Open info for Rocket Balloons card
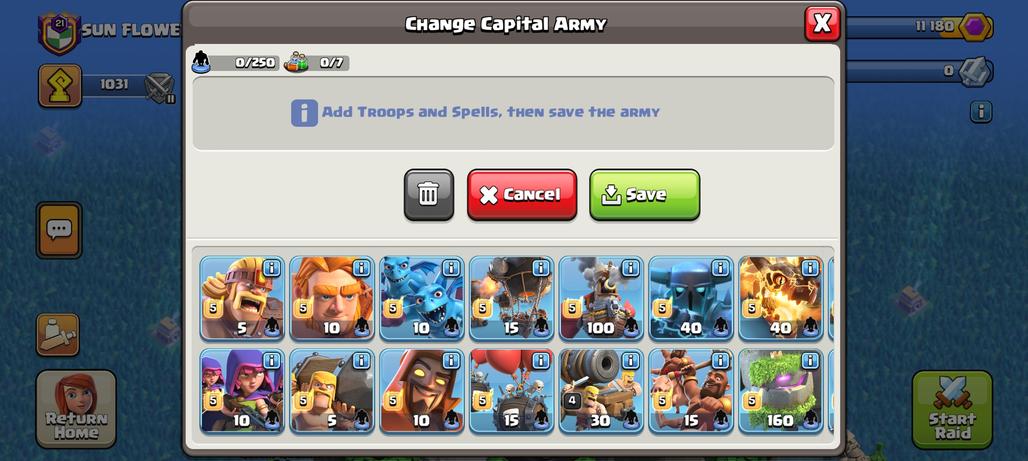 click(540, 268)
